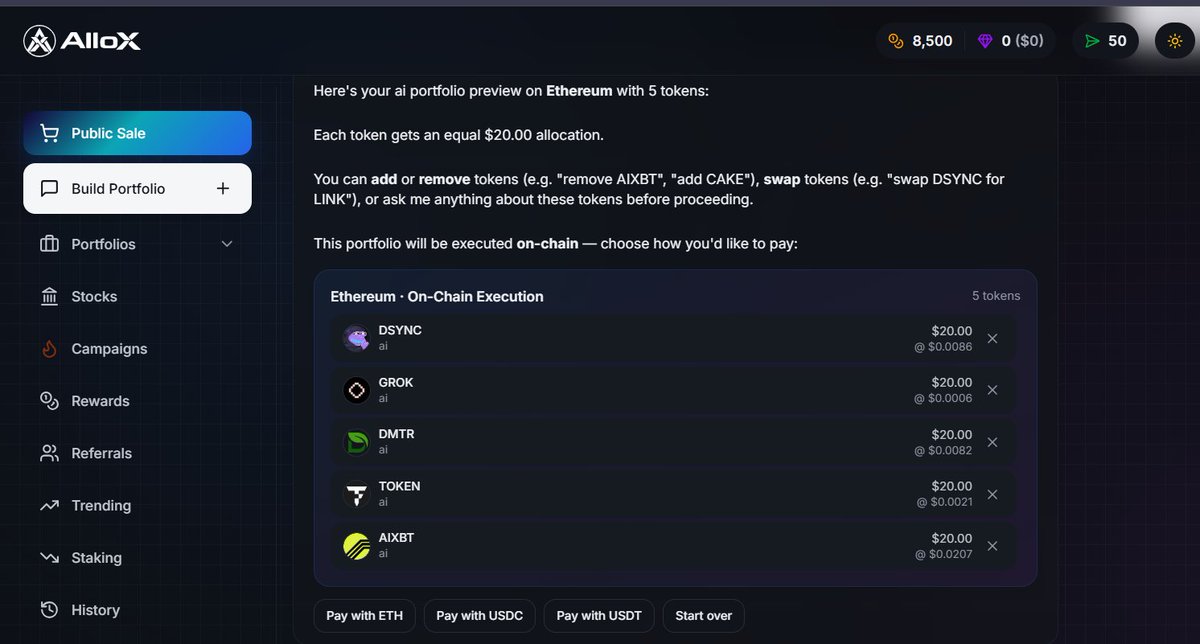The height and width of the screenshot is (644, 1200).
Task: Remove AIXBT token from list
Action: (x=992, y=546)
